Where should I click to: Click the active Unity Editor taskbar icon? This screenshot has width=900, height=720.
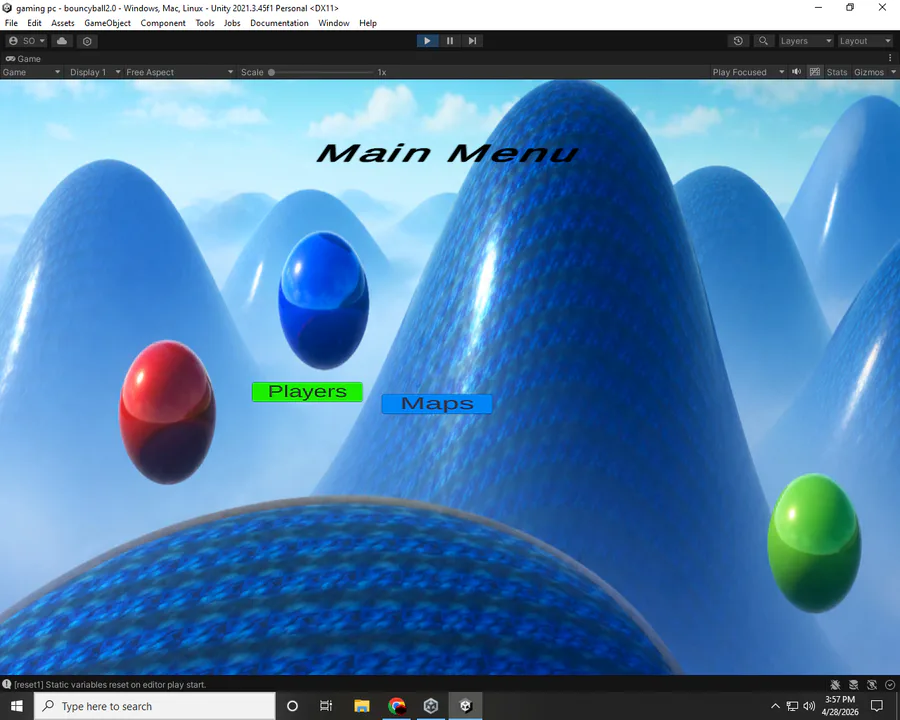click(x=465, y=706)
